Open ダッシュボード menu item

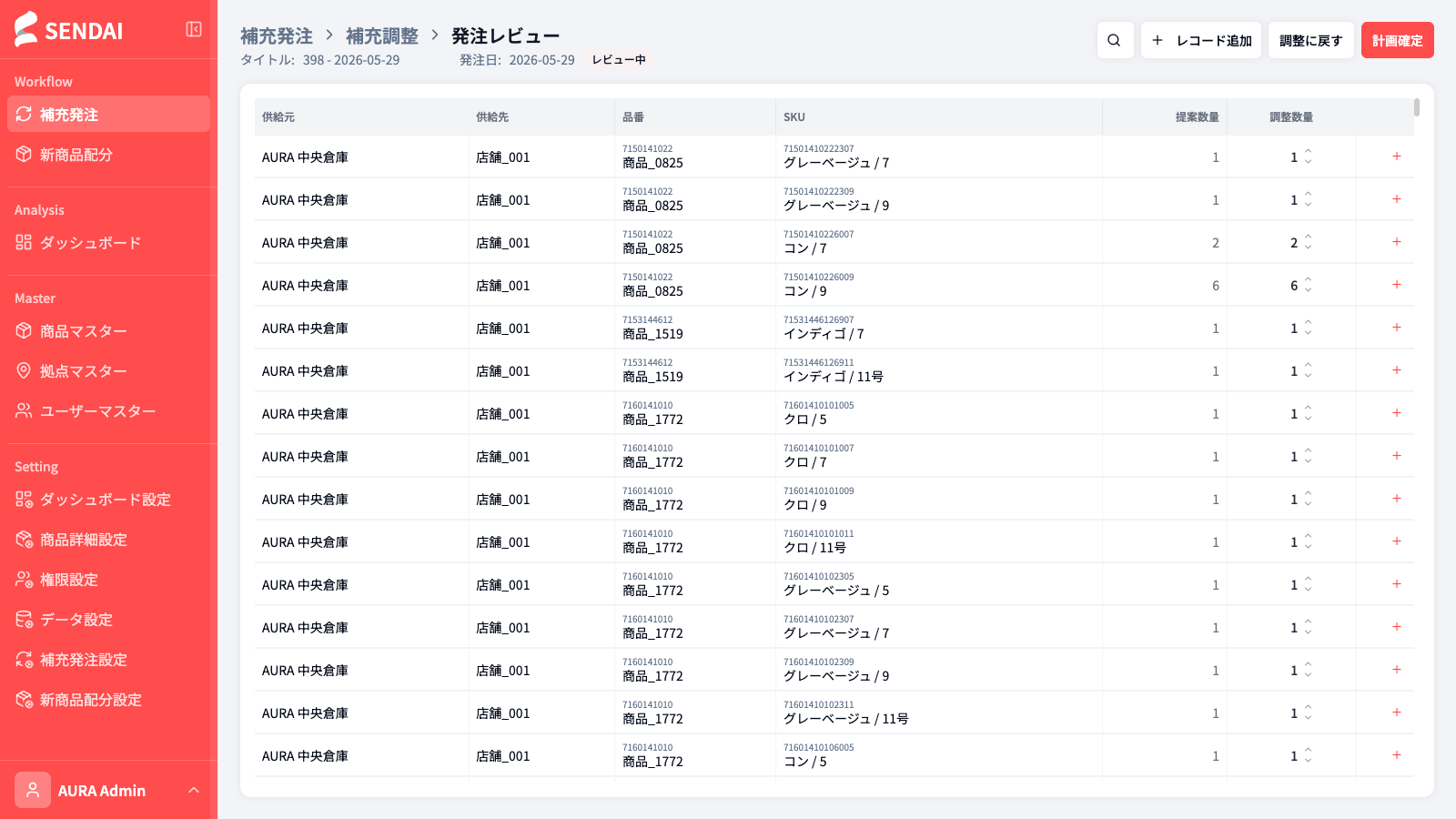tap(108, 242)
